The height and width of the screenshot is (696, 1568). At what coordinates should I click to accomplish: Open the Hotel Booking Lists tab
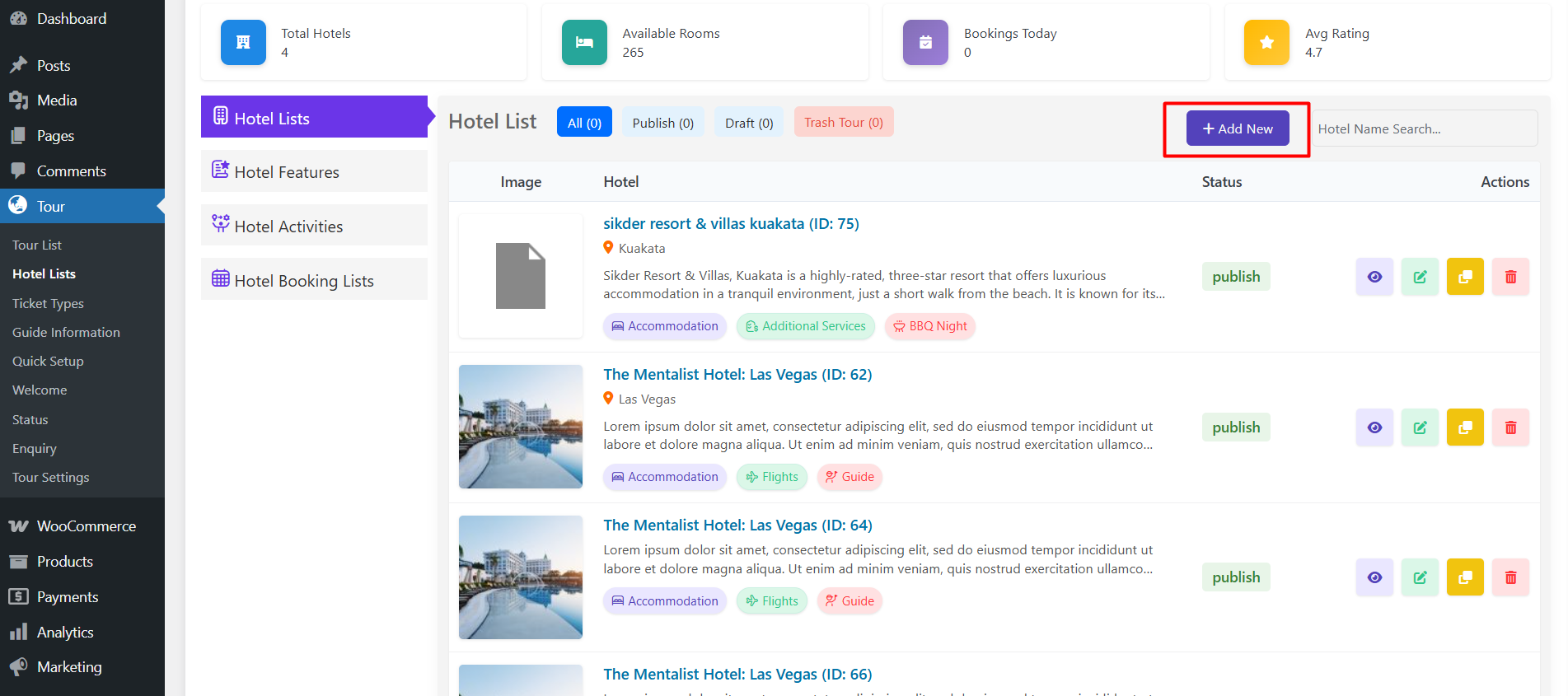[314, 280]
